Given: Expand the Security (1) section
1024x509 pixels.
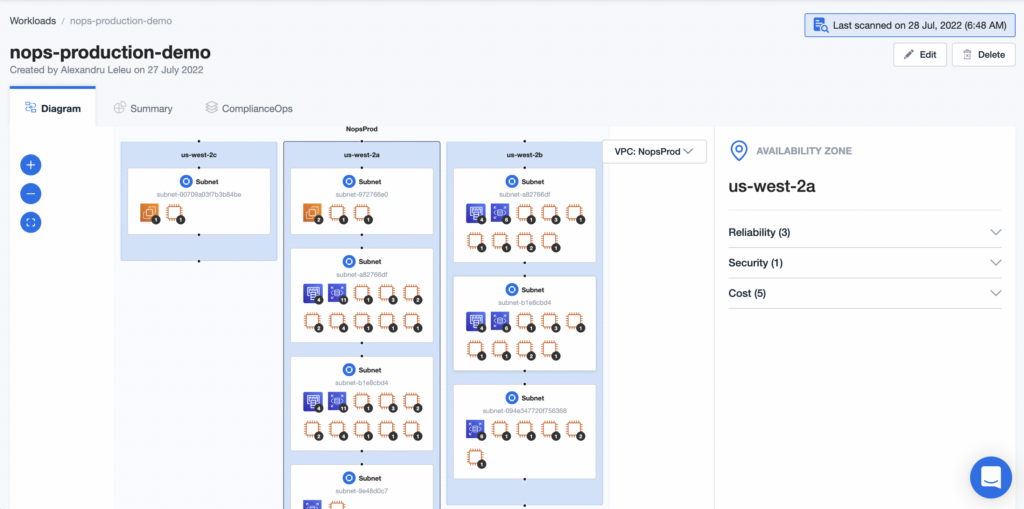Looking at the screenshot, I should (865, 263).
